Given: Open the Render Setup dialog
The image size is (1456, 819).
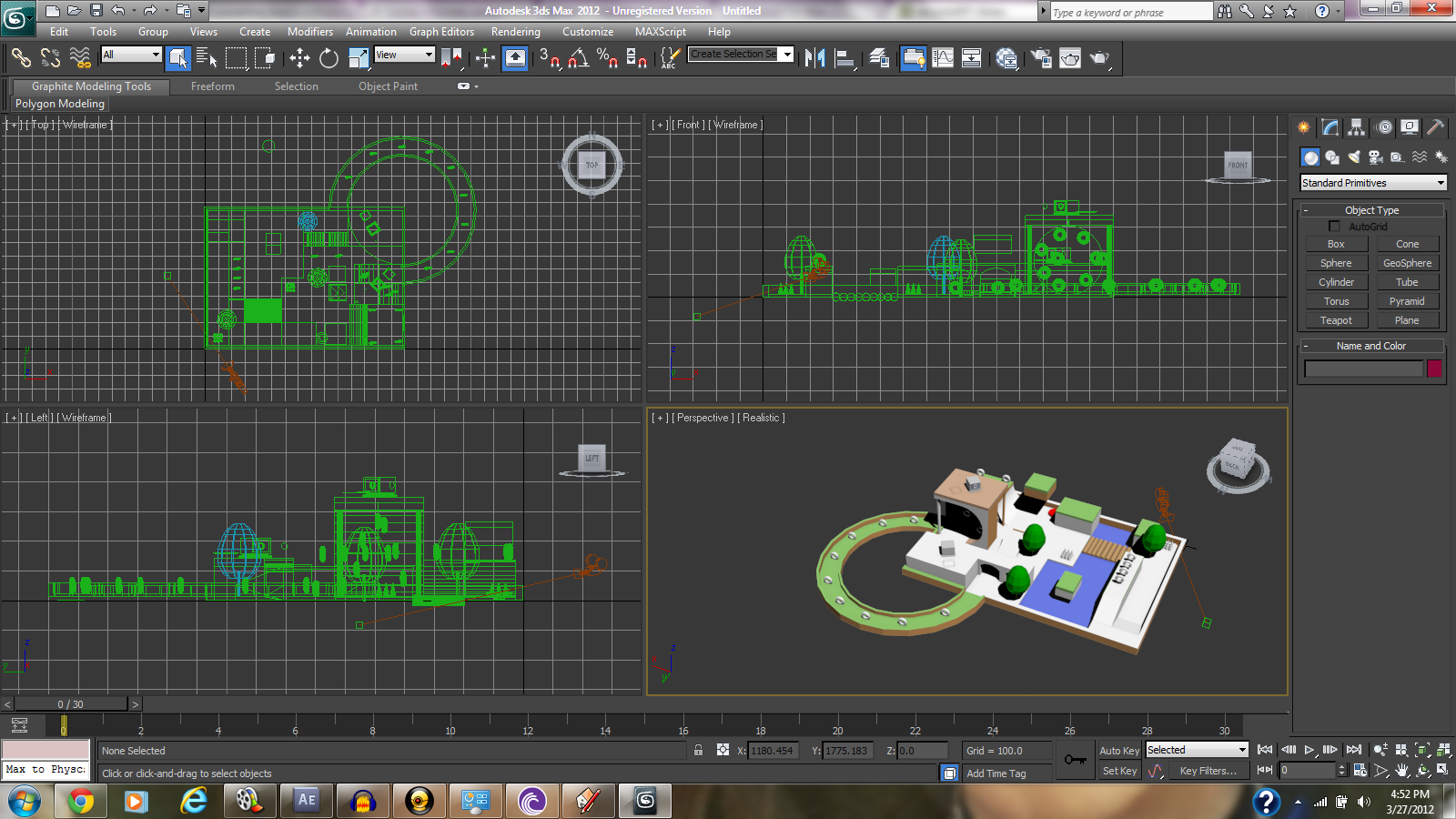Looking at the screenshot, I should tap(1042, 58).
